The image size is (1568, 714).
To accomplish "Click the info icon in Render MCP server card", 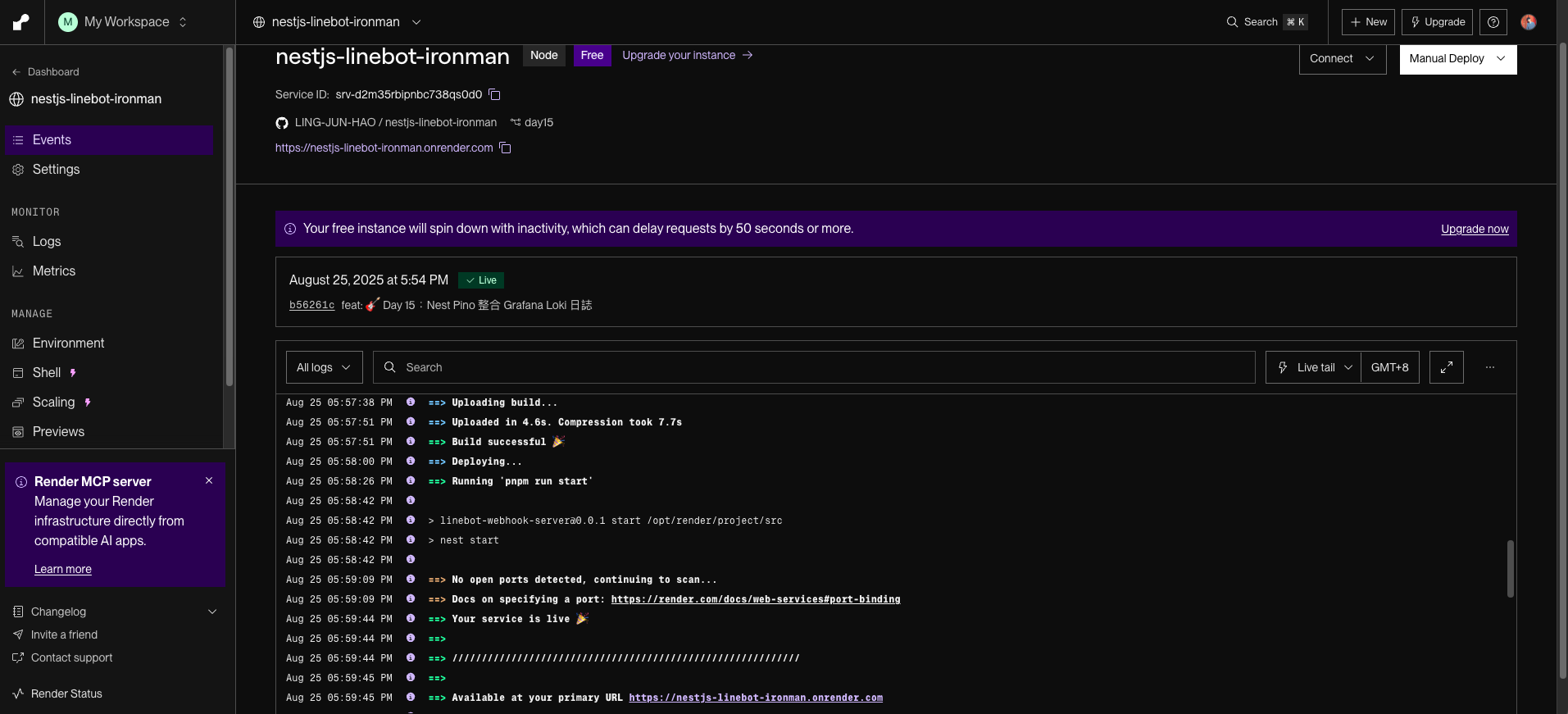I will [x=21, y=482].
